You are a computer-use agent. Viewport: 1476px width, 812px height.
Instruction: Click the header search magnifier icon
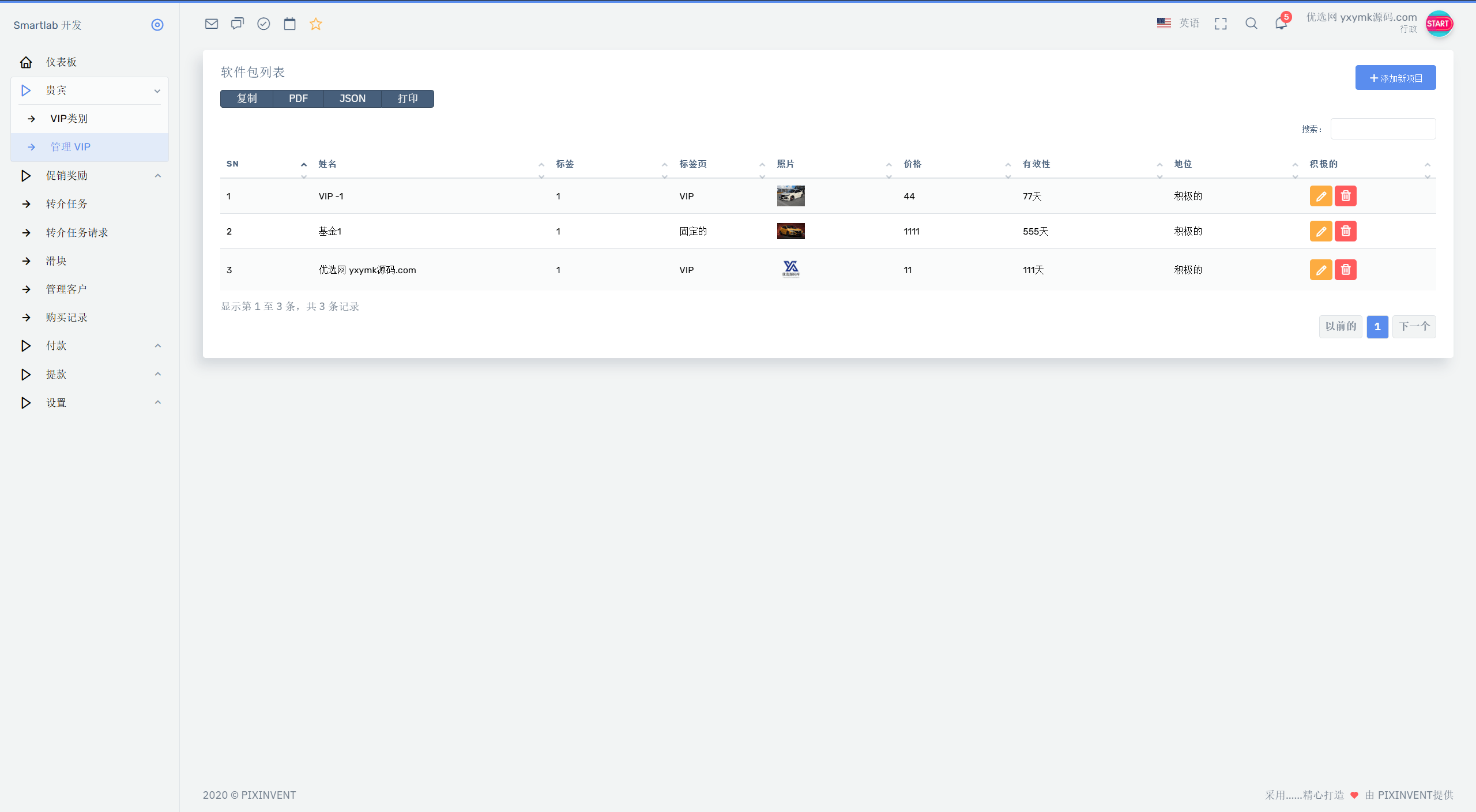click(x=1251, y=24)
